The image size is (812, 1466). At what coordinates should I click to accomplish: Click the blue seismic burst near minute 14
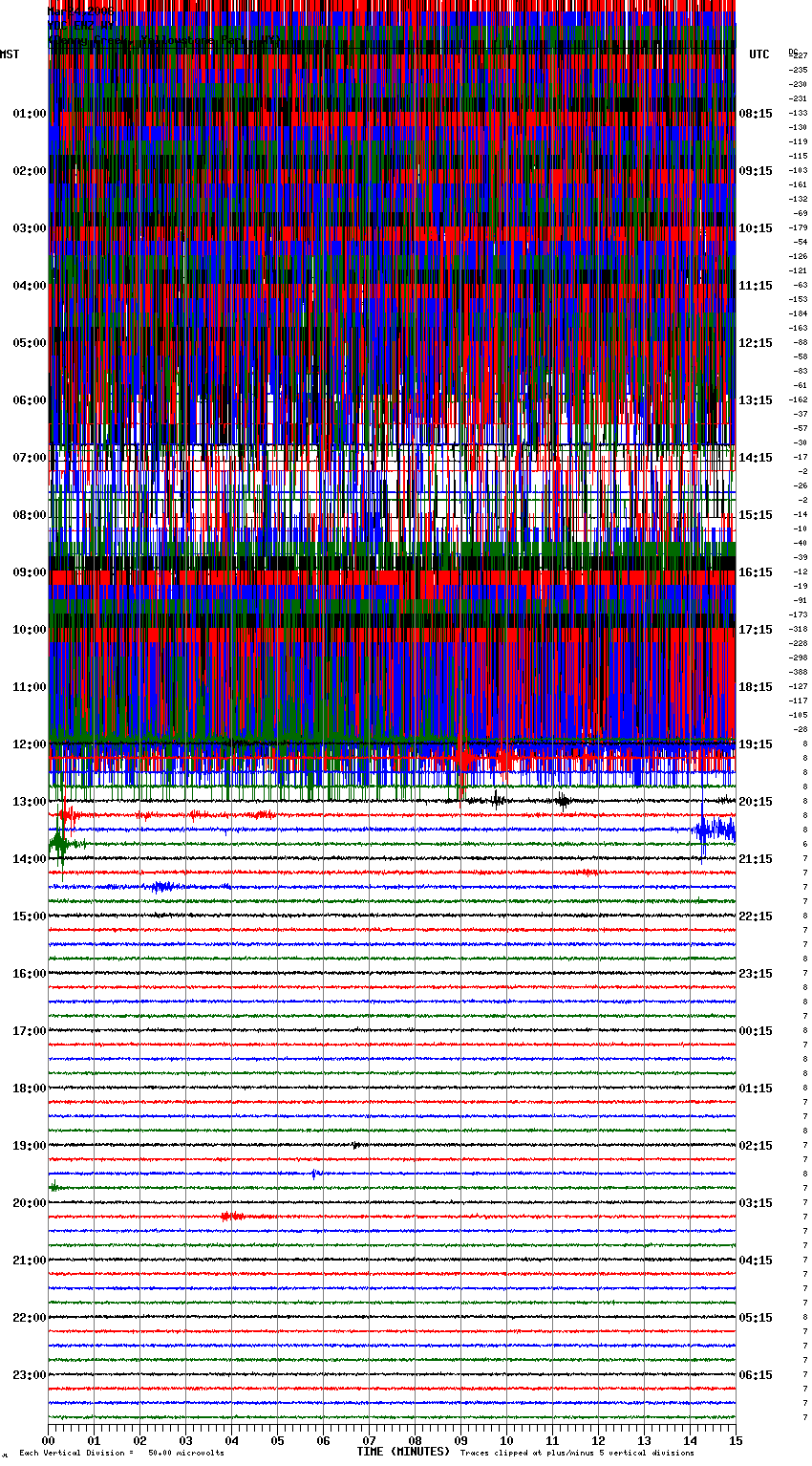tap(715, 830)
